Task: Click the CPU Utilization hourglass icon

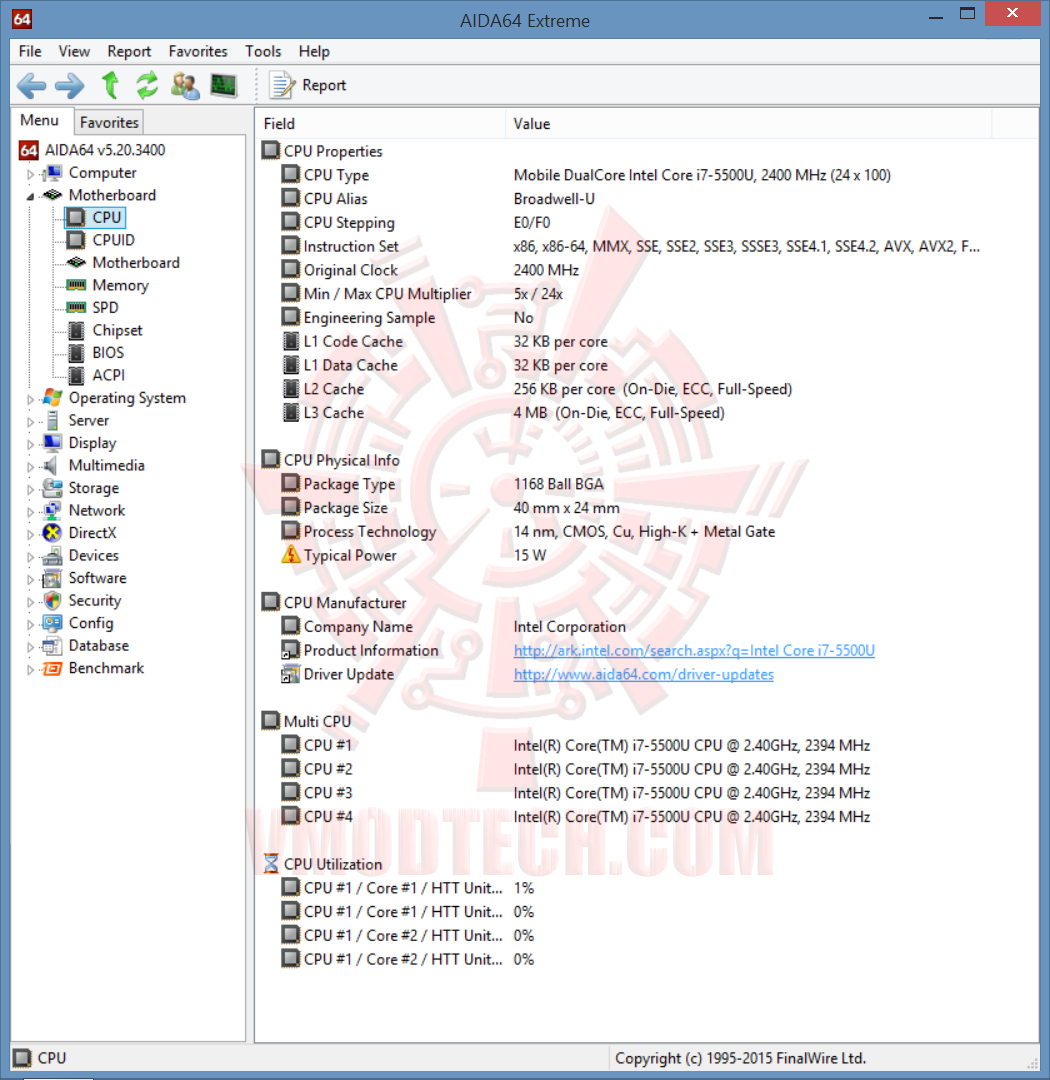Action: tap(271, 864)
